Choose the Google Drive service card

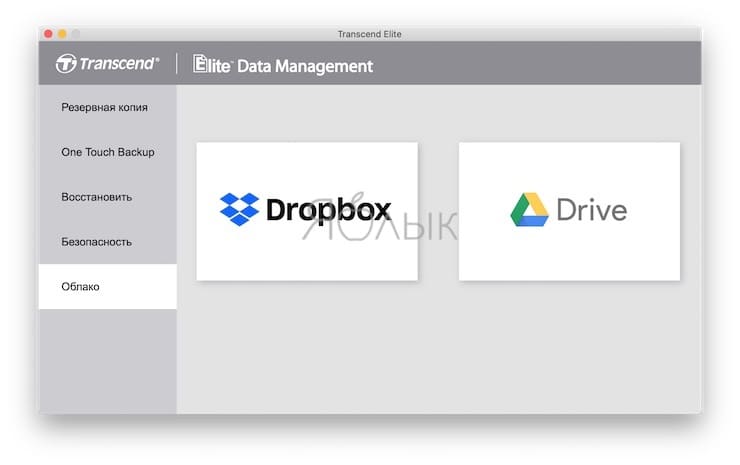coord(569,211)
